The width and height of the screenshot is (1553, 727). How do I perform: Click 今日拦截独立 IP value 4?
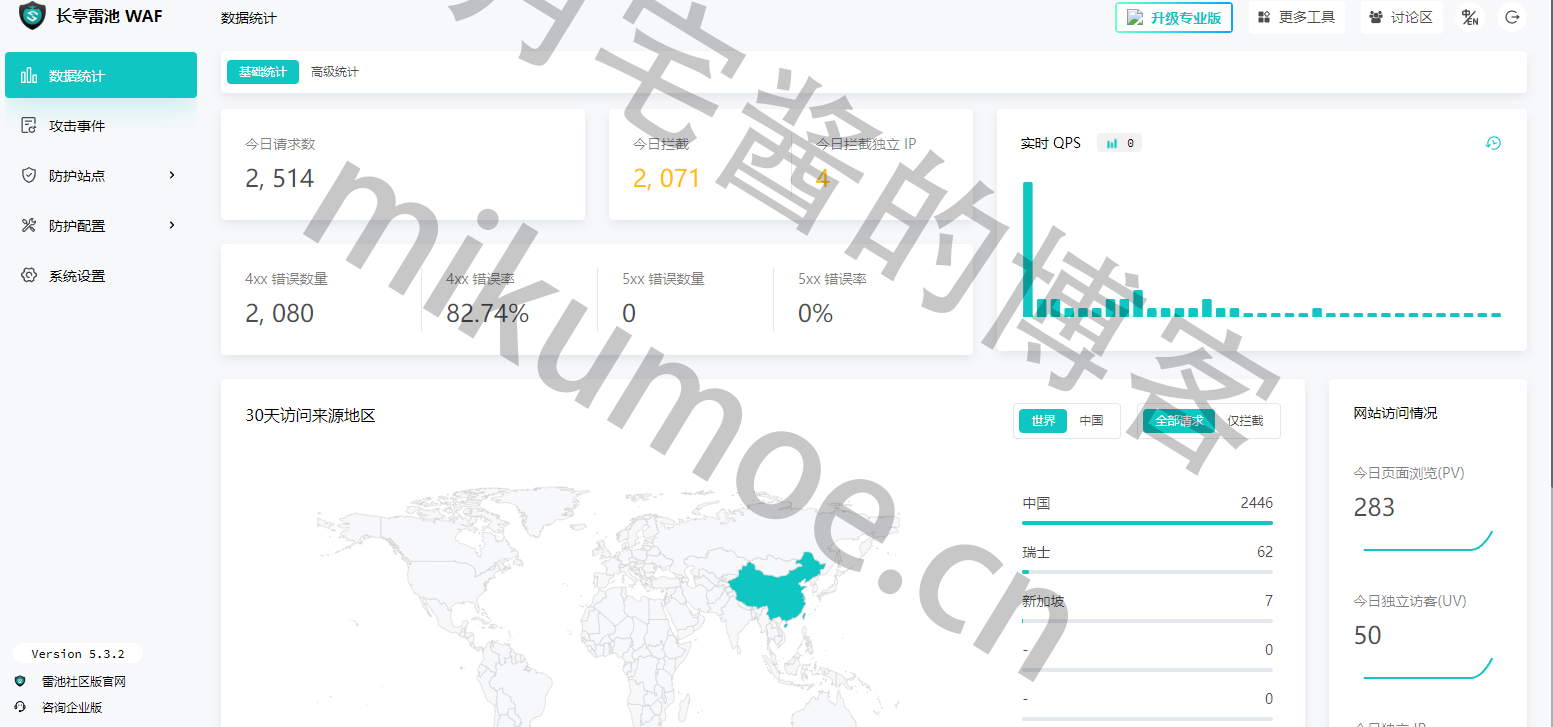click(x=822, y=178)
